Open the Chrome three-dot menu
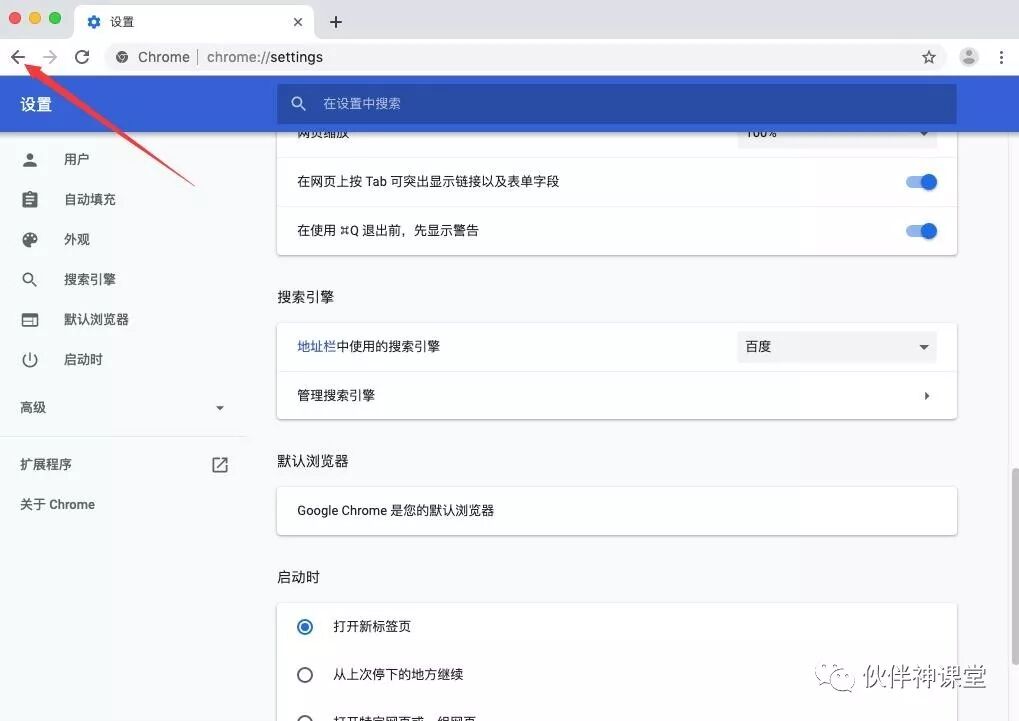 tap(1001, 57)
